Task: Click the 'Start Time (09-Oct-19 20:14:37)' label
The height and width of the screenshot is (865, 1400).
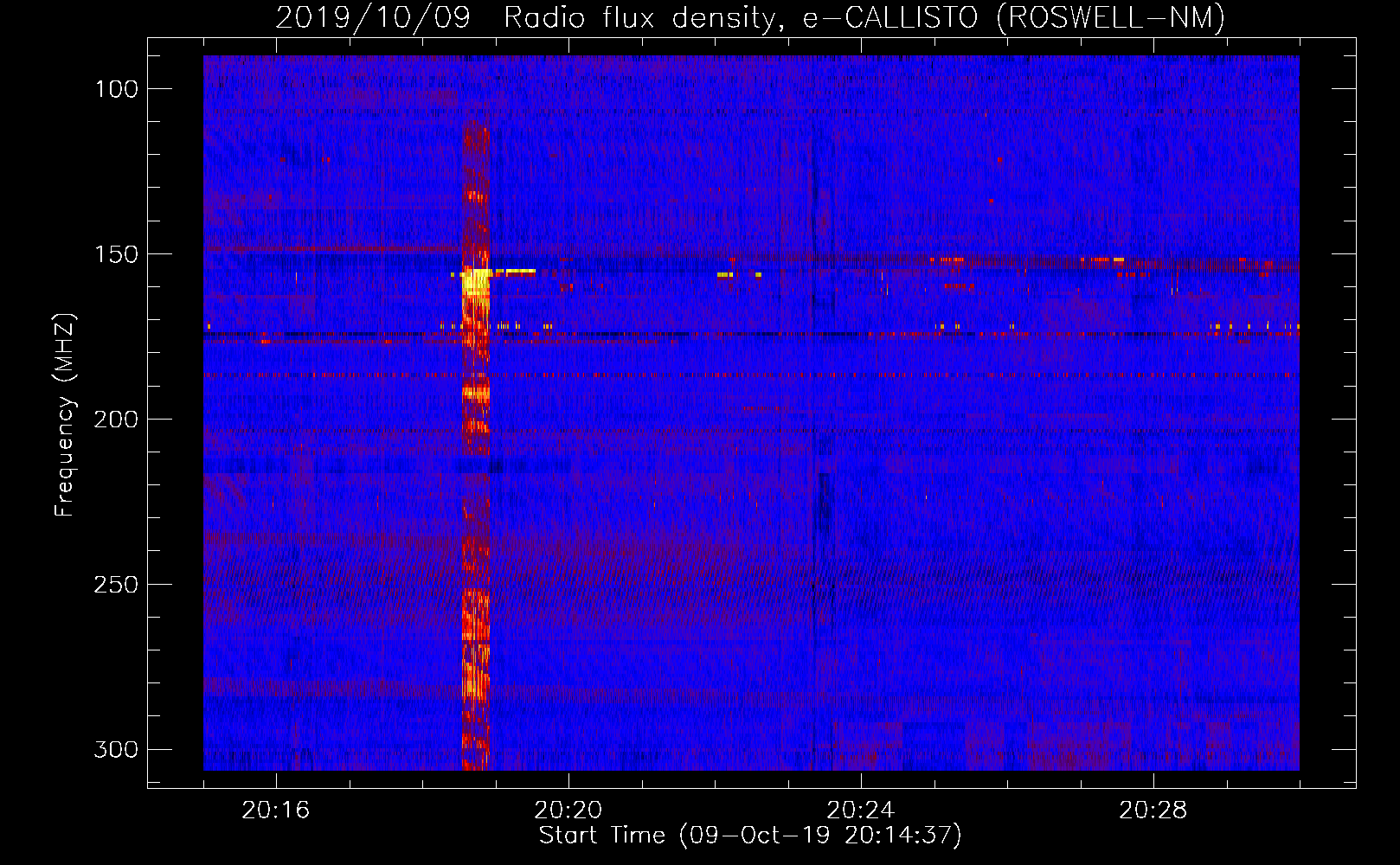Action: 750,836
